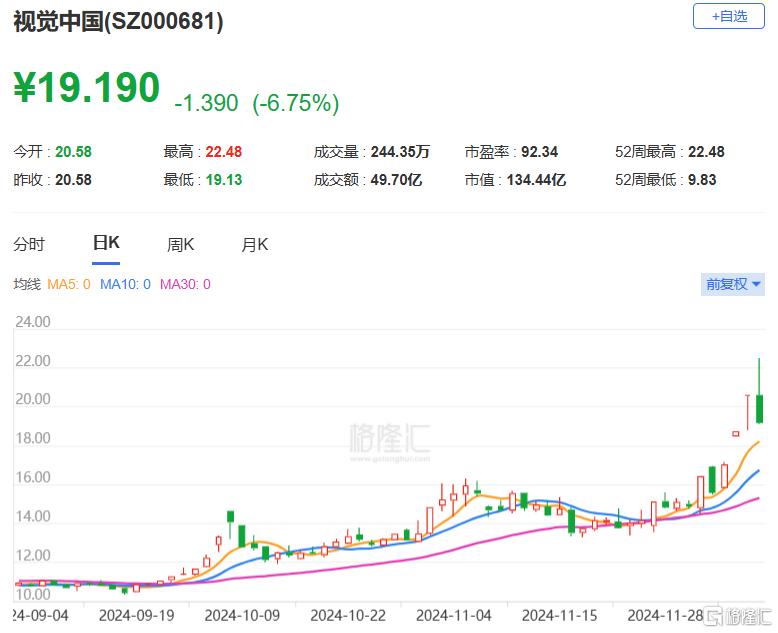Click MA10 moving average label
This screenshot has width=778, height=633.
(x=125, y=284)
